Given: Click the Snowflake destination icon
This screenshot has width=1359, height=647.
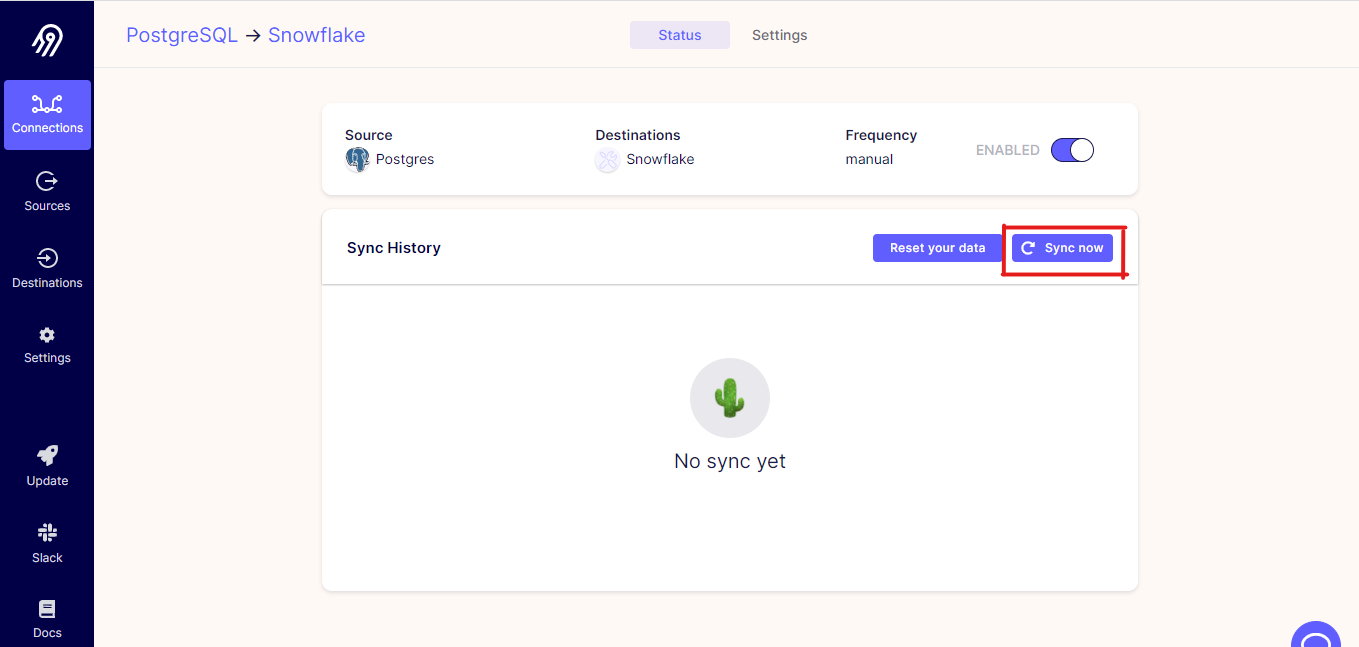Looking at the screenshot, I should (607, 160).
